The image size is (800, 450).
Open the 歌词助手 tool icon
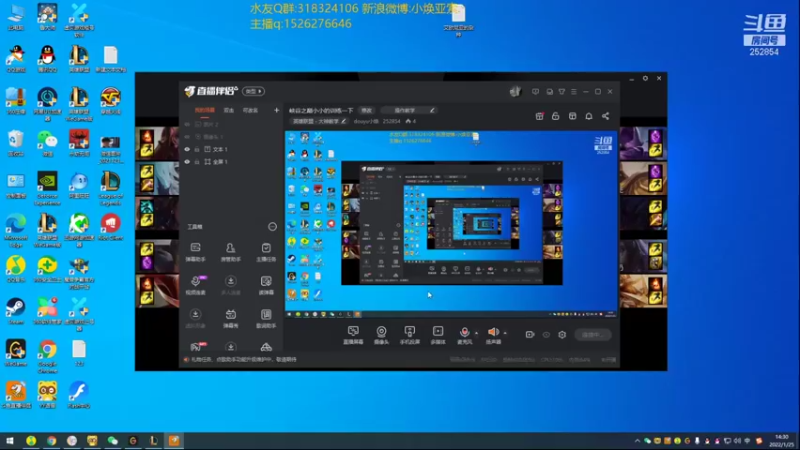(x=266, y=318)
